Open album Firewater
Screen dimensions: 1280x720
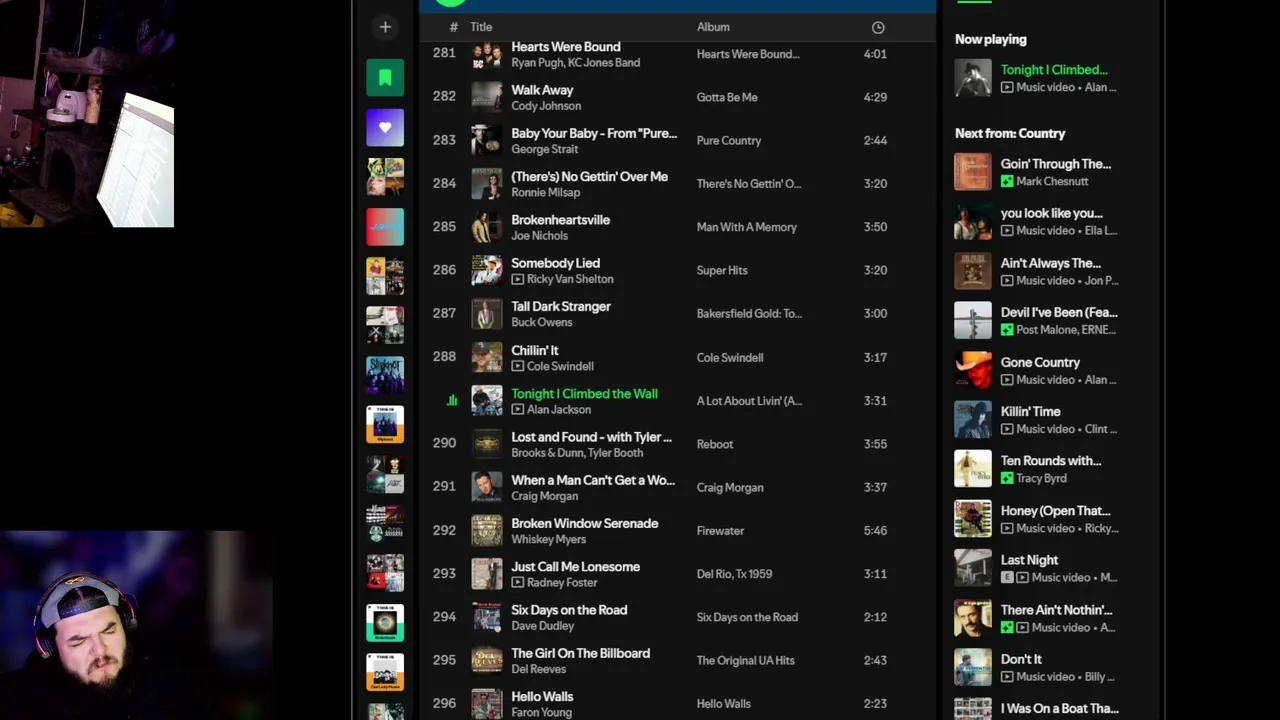click(721, 531)
